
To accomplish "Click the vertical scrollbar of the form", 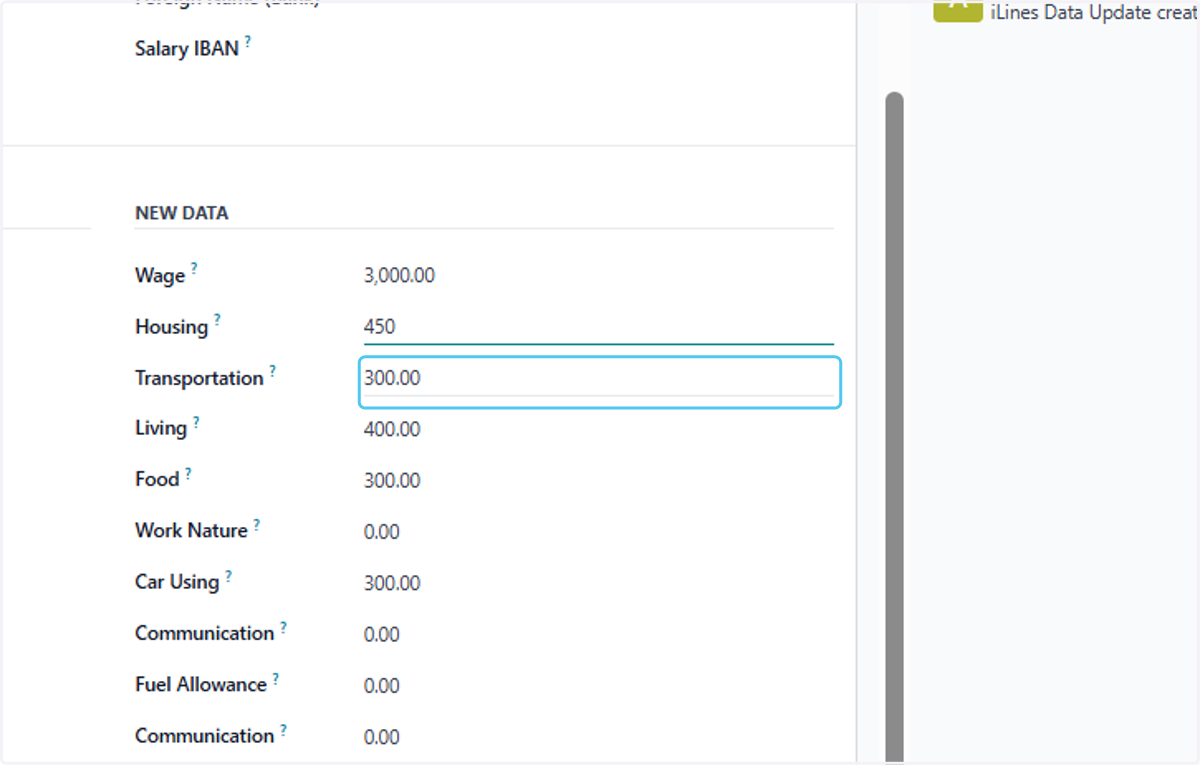I will tap(894, 427).
